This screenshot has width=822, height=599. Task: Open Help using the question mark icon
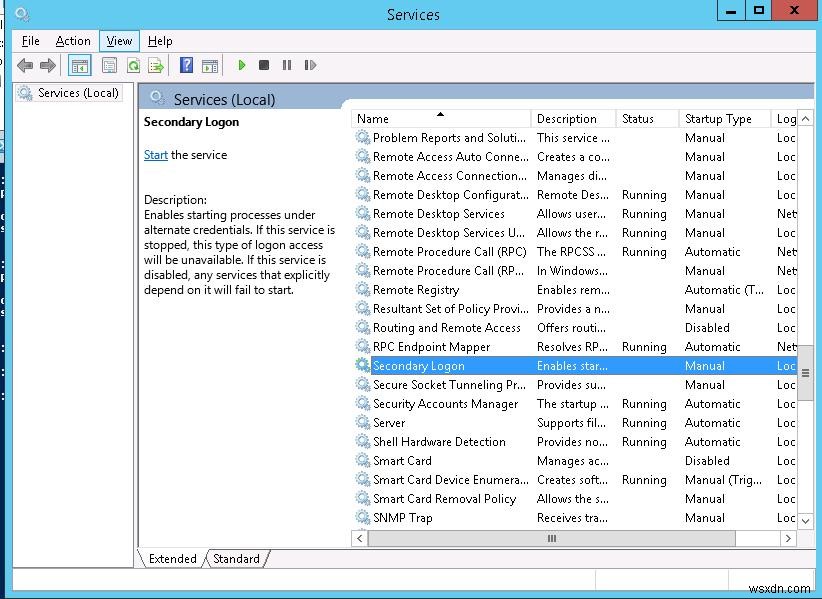click(x=189, y=65)
